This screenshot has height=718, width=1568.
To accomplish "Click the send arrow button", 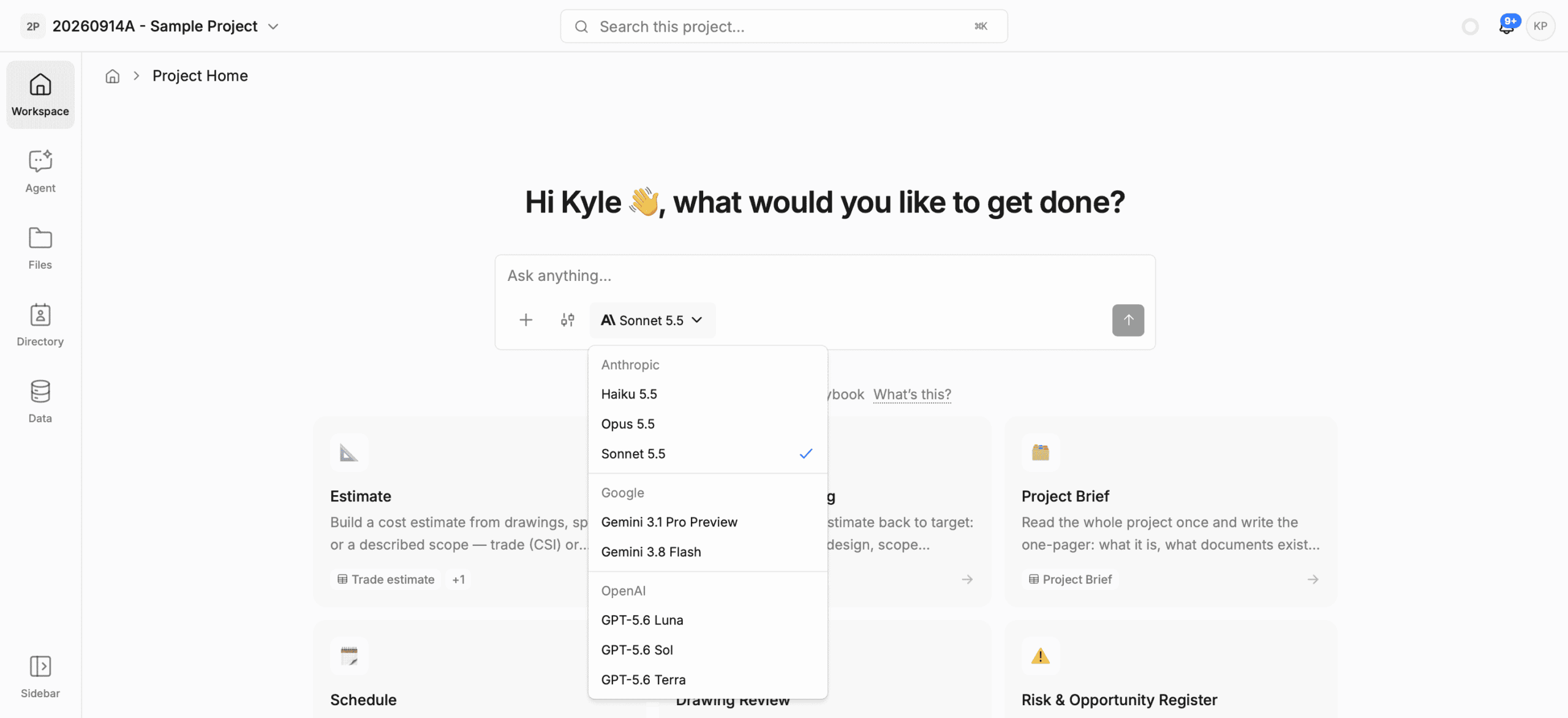I will (1128, 320).
